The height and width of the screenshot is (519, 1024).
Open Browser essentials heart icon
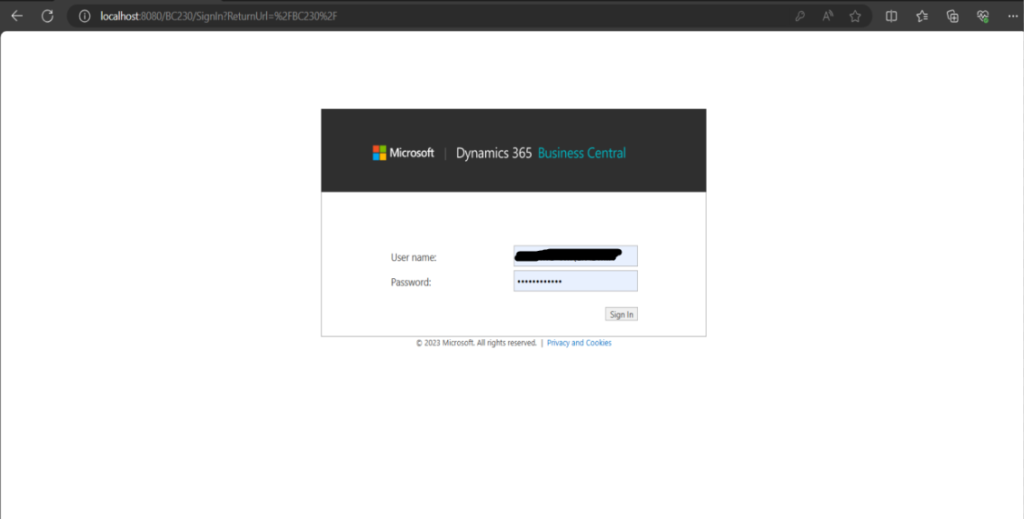[x=983, y=16]
